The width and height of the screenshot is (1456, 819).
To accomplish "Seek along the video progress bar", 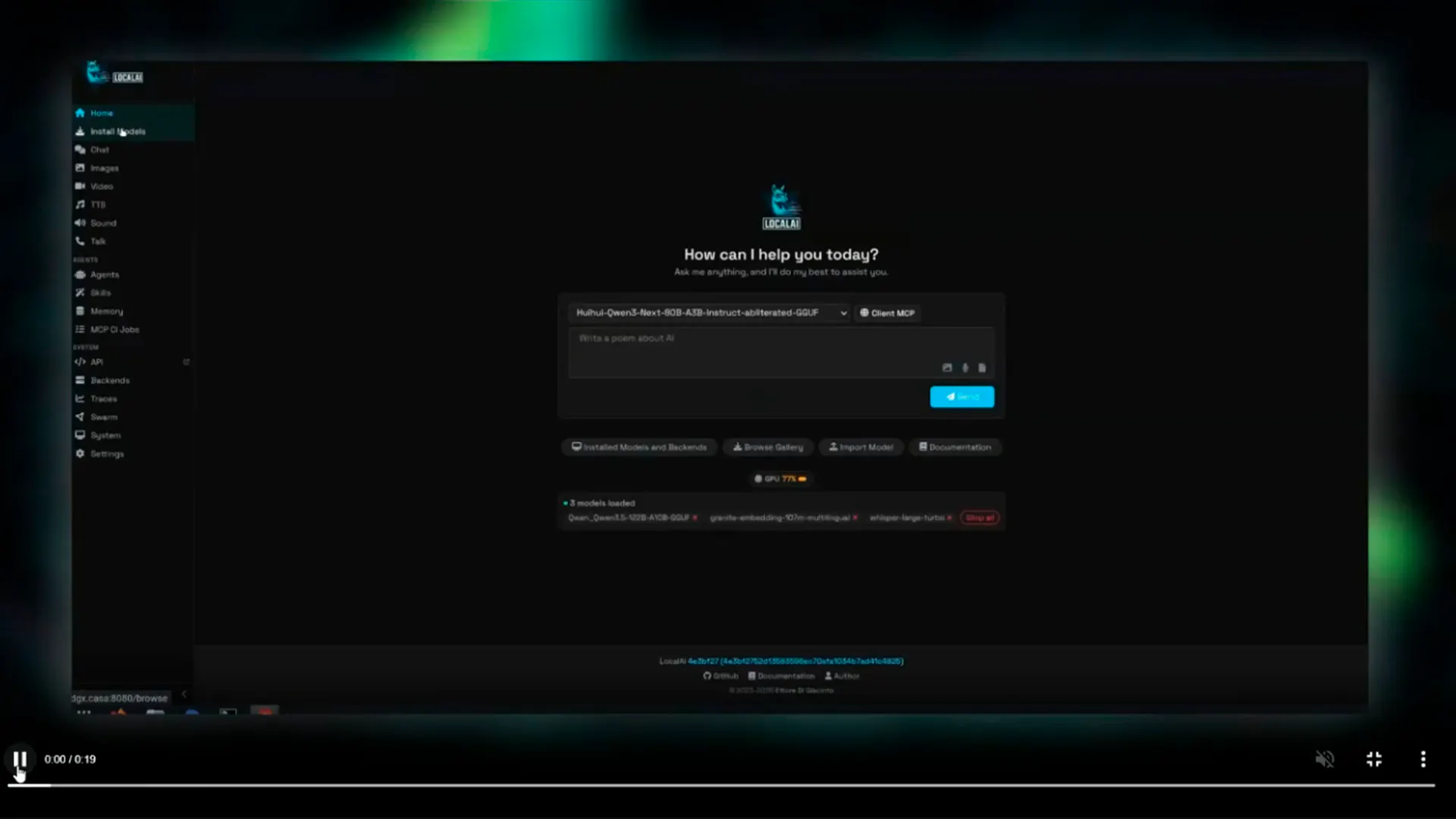I will pos(721,786).
